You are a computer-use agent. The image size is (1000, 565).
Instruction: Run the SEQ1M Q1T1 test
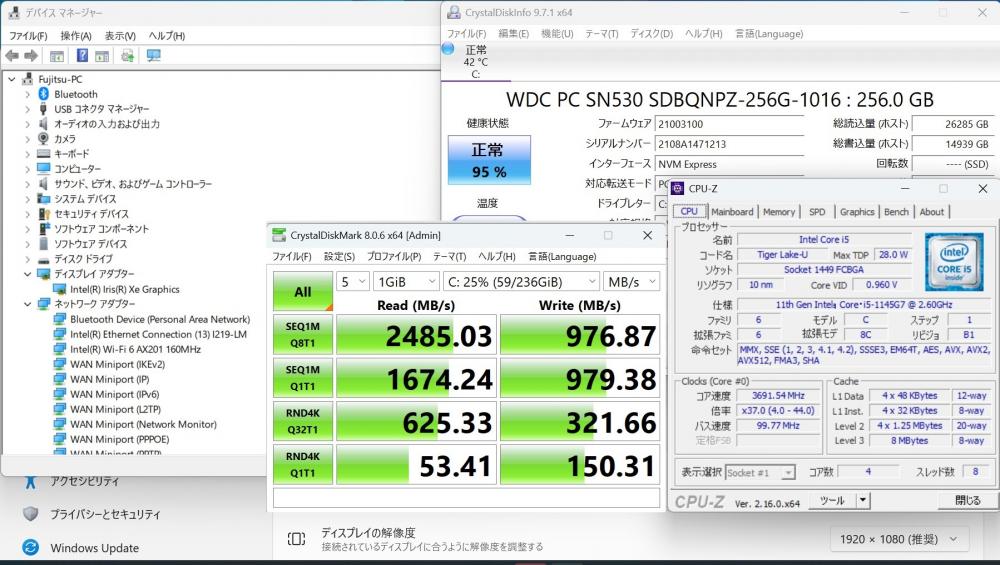(303, 378)
